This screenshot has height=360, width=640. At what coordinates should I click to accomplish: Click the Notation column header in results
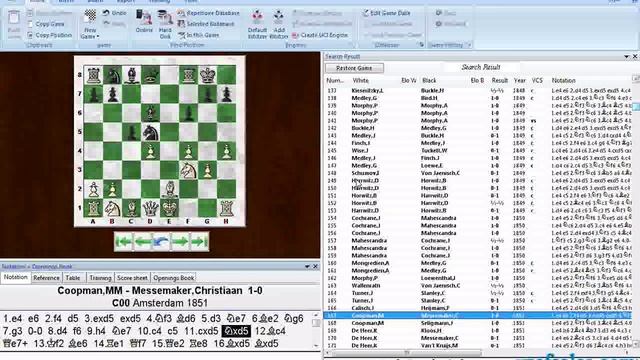564,80
